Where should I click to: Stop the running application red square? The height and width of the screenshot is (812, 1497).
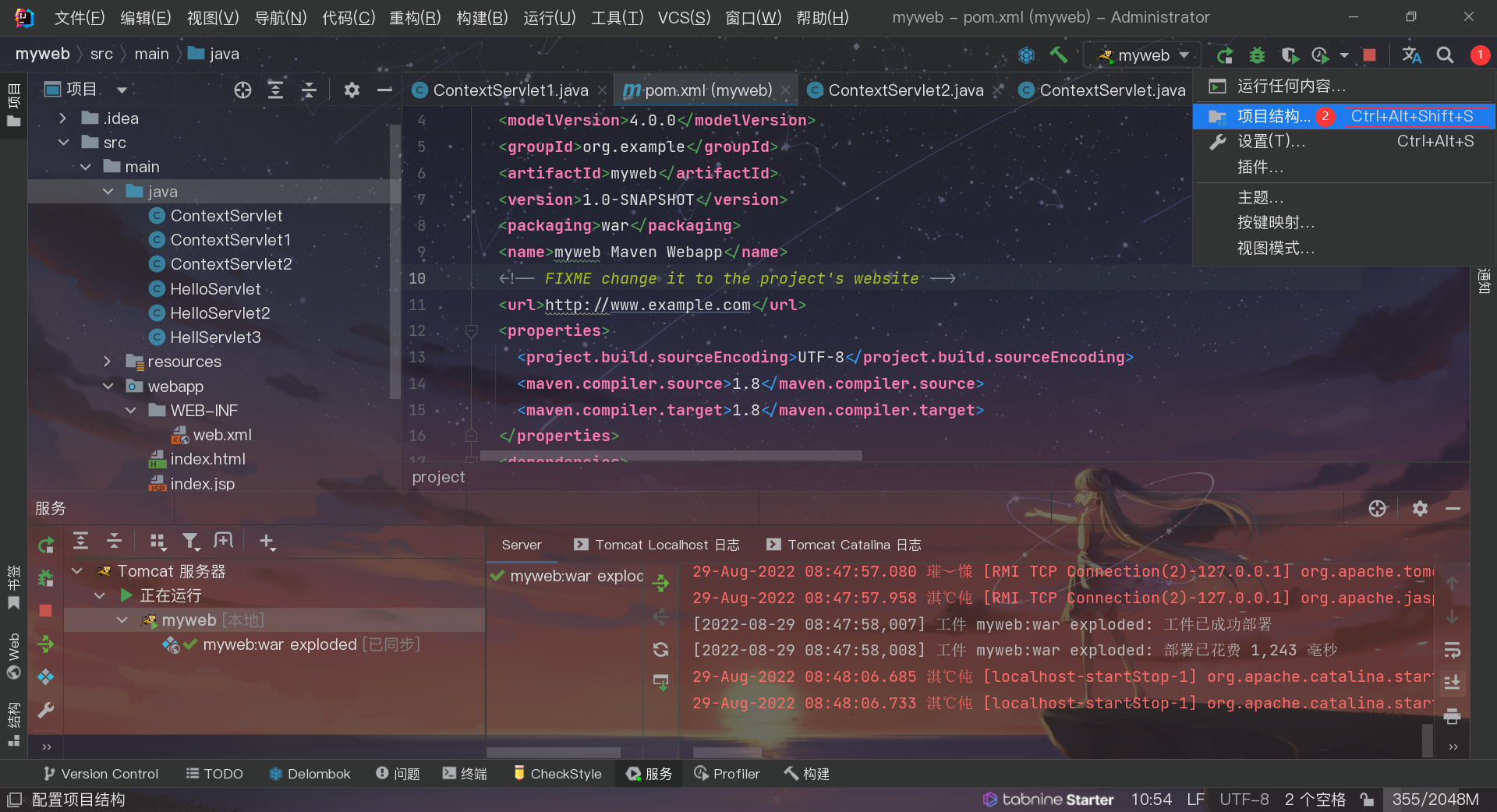pyautogui.click(x=1369, y=55)
